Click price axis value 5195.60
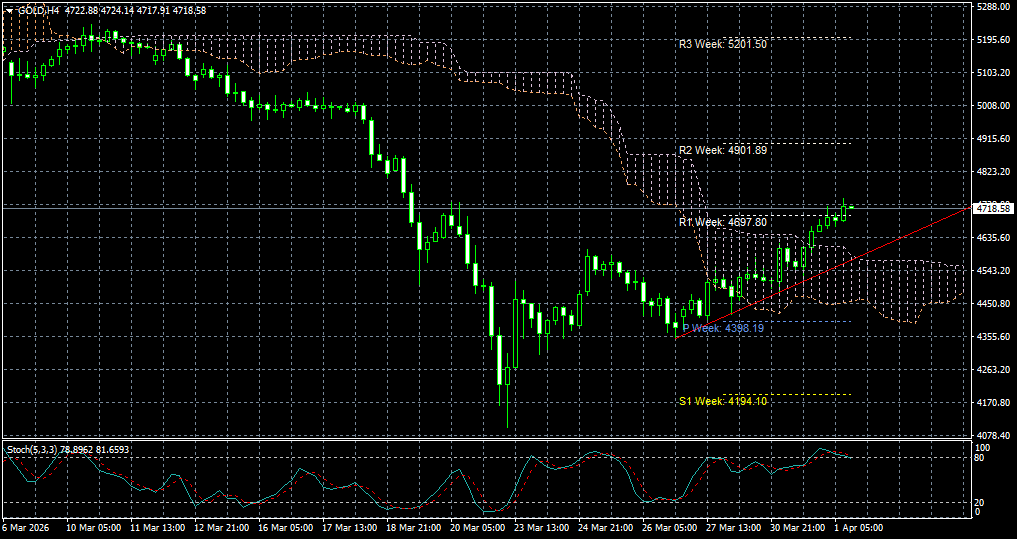Screen dimensions: 1017x539 pos(994,40)
